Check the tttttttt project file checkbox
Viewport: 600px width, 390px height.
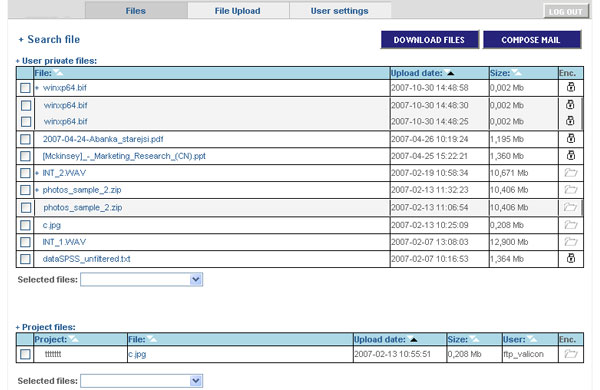[25, 354]
